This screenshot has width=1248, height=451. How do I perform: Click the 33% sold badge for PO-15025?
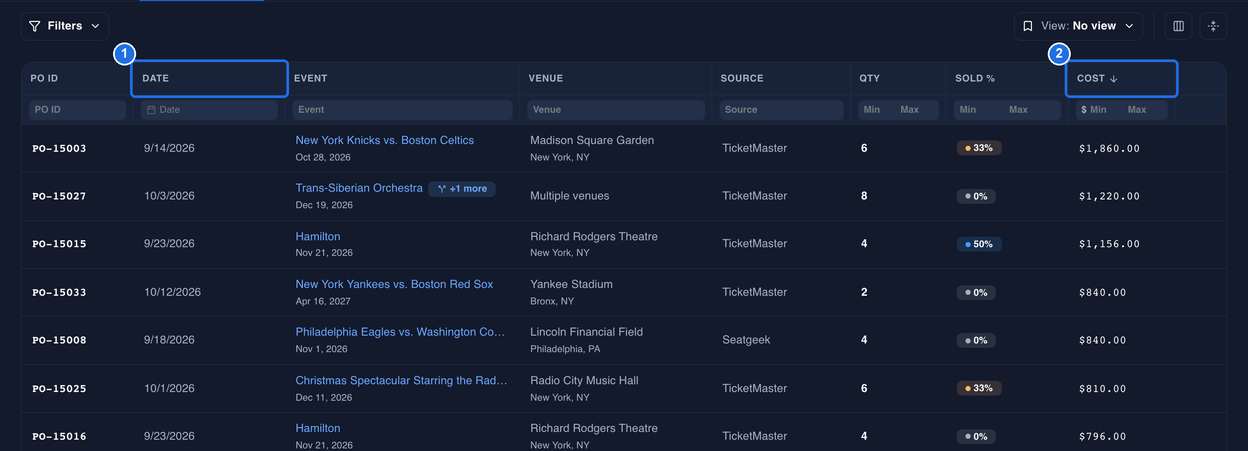979,388
